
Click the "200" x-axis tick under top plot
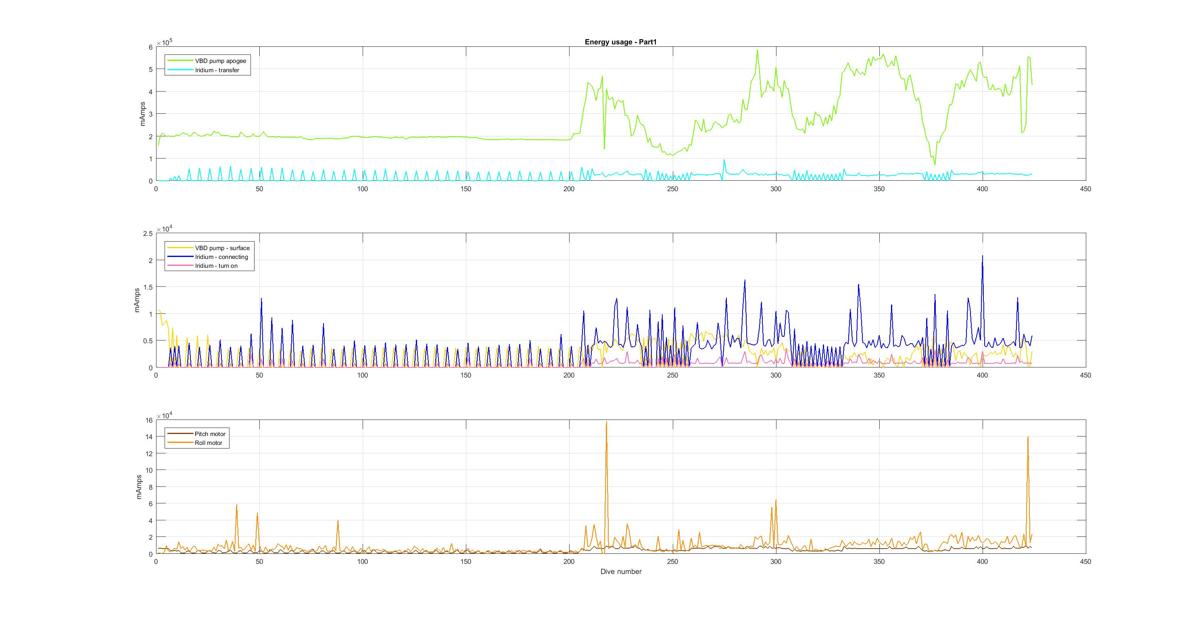click(569, 188)
